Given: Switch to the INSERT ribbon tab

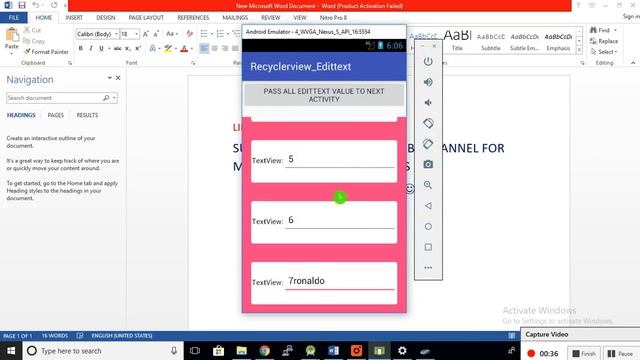Looking at the screenshot, I should click(x=74, y=18).
